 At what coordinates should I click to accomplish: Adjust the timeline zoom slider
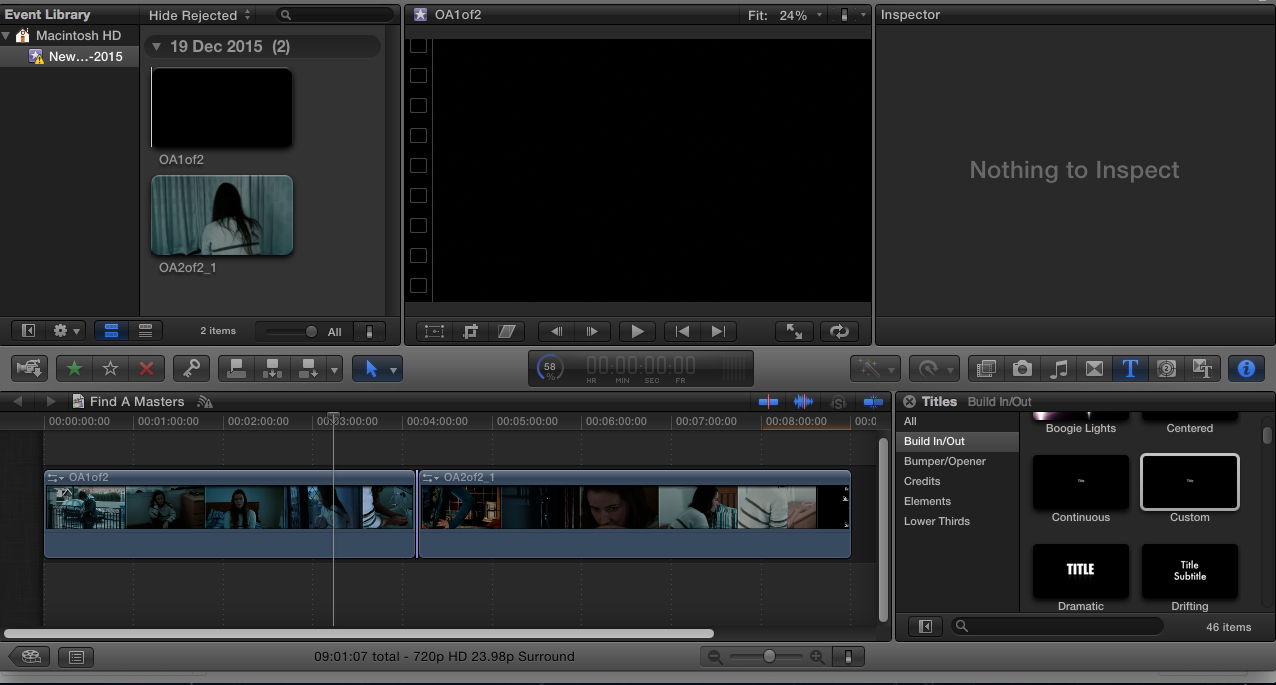(768, 657)
